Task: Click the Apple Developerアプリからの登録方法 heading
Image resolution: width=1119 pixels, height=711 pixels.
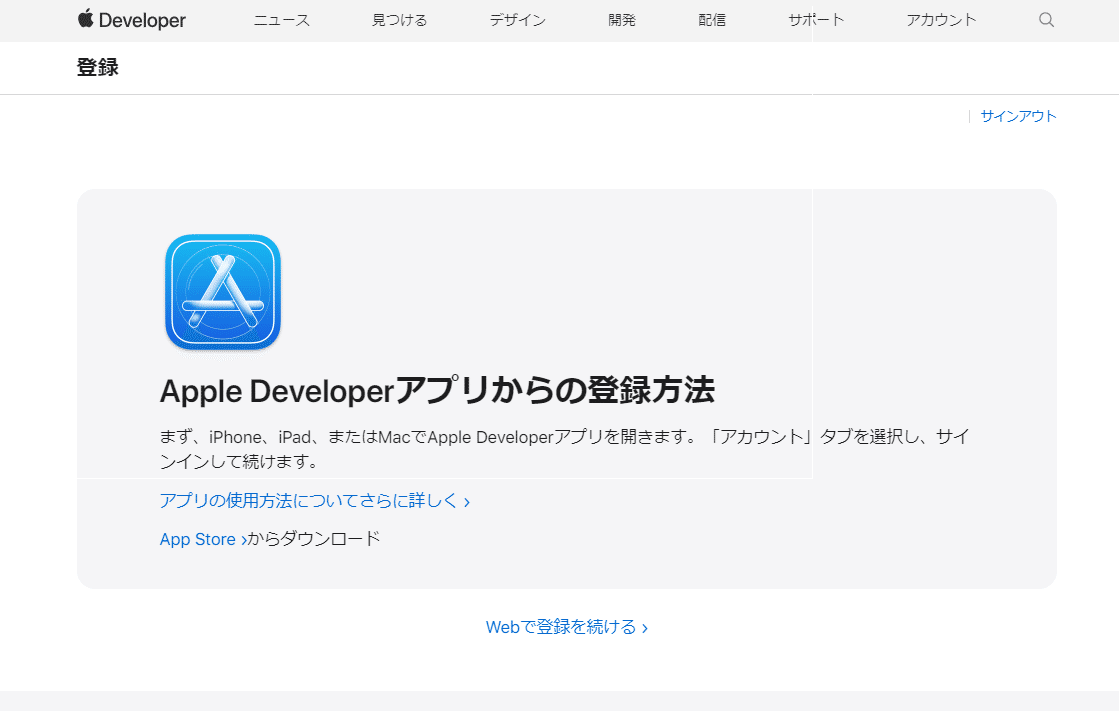Action: click(x=437, y=391)
